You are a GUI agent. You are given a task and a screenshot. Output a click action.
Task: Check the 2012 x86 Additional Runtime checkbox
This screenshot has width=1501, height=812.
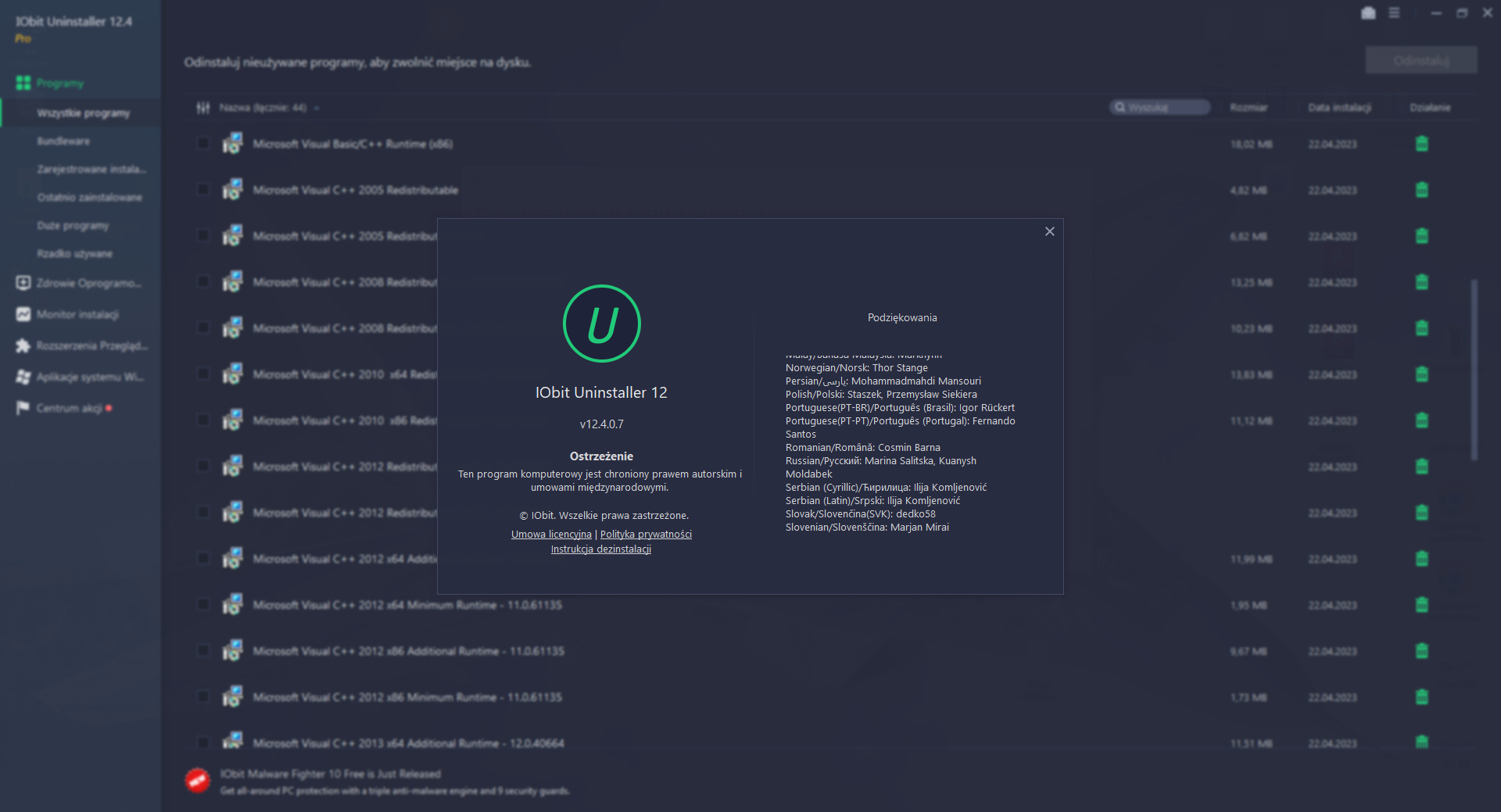click(203, 651)
